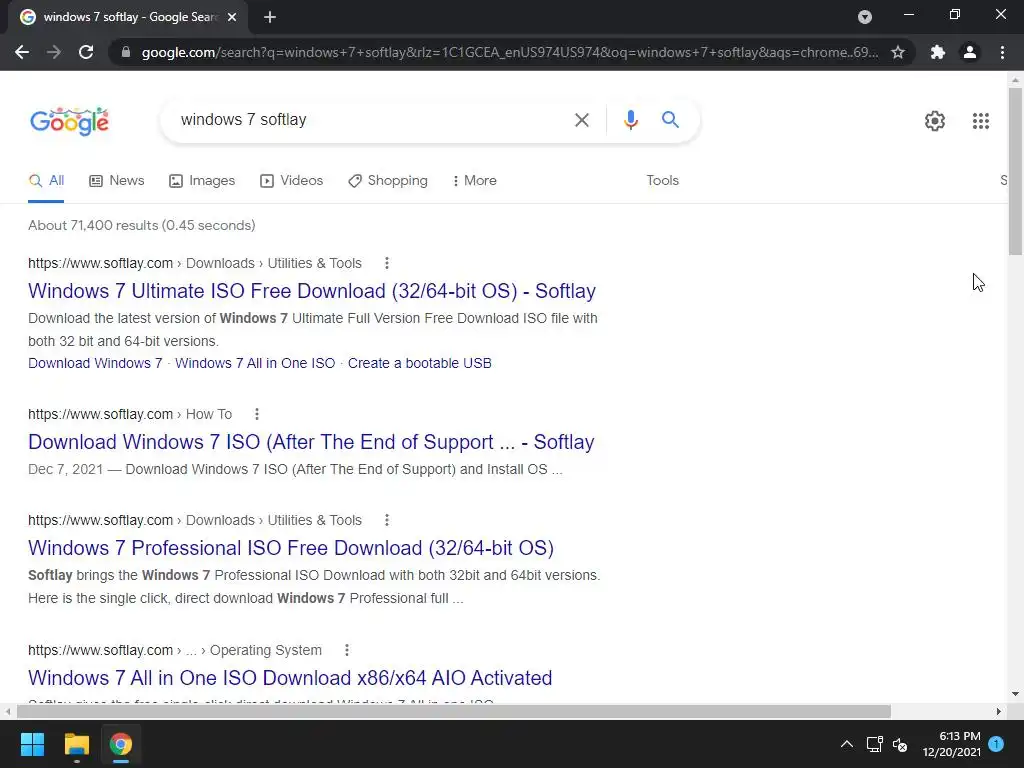Screen dimensions: 1024x768
Task: Switch to Videos results tab
Action: point(291,181)
